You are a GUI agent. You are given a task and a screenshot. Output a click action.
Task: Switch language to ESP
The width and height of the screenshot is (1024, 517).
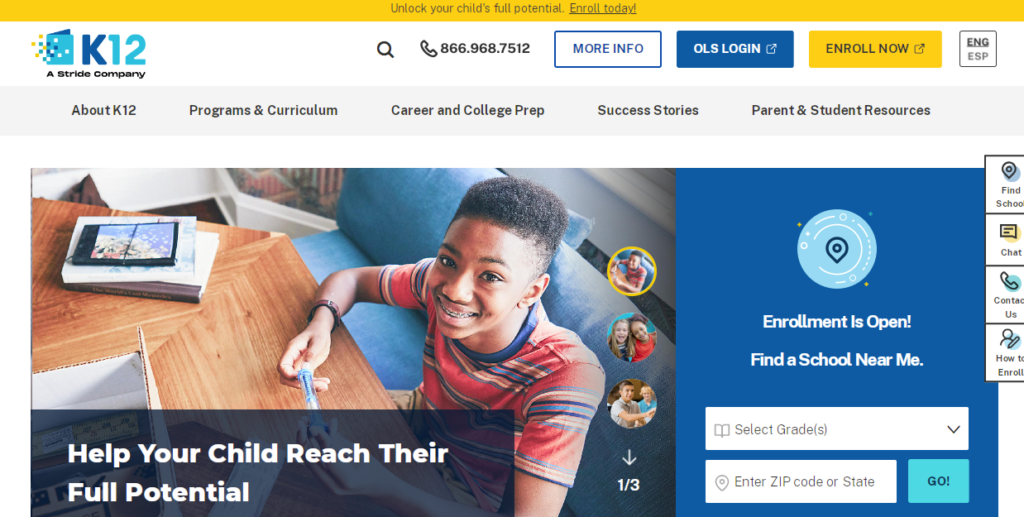click(978, 57)
